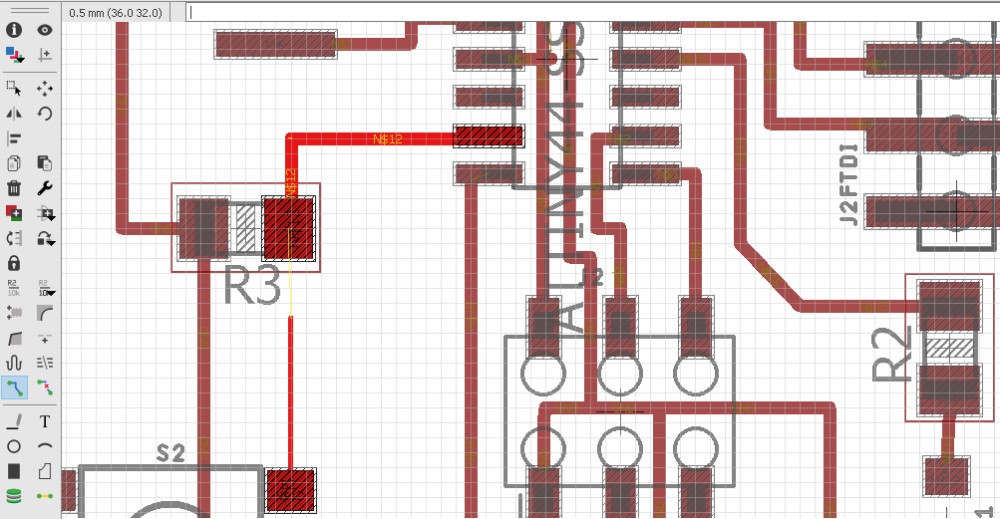This screenshot has height=519, width=1000.
Task: Select the Mirror tool
Action: 14,113
